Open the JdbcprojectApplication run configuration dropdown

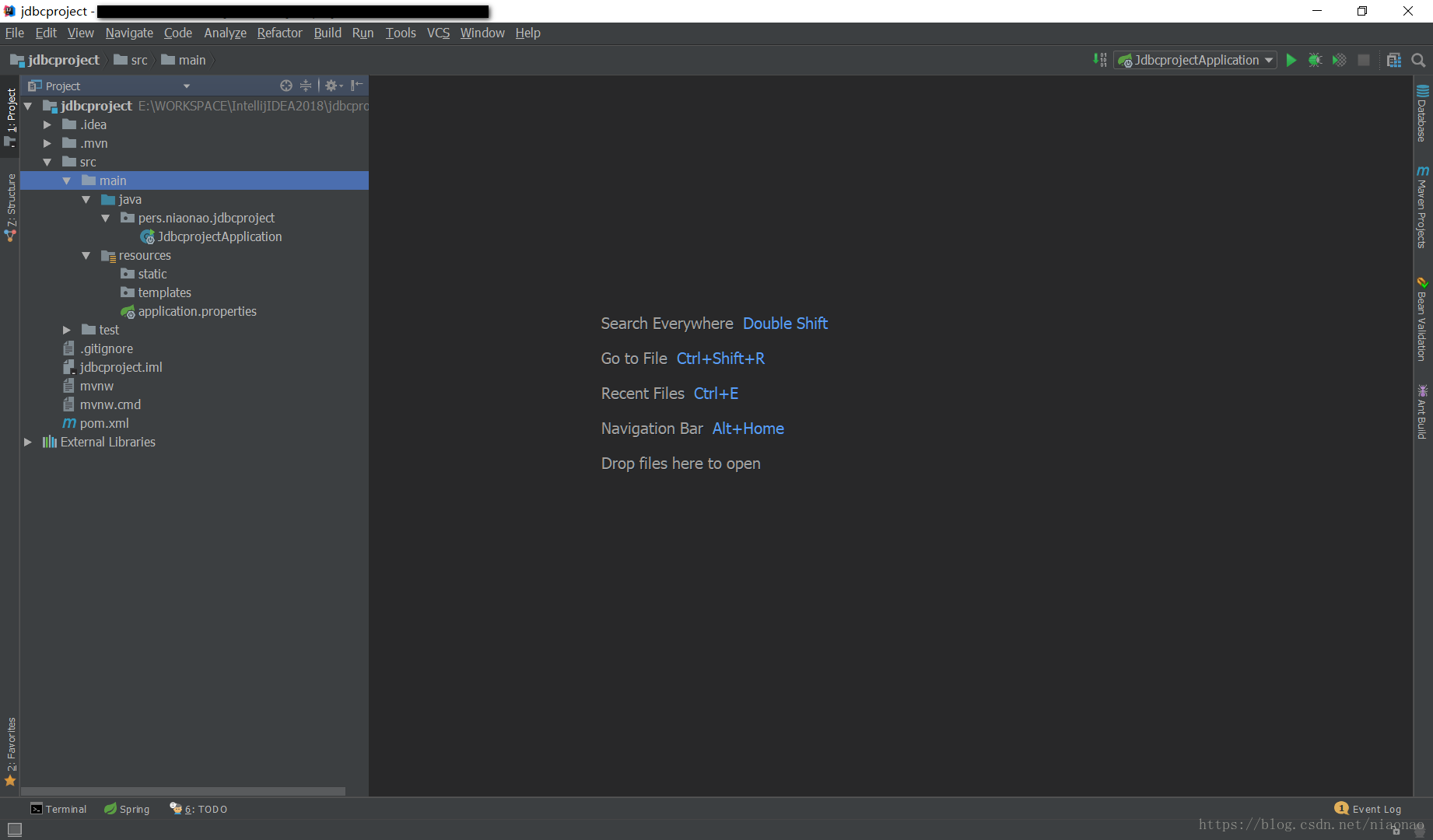tap(1196, 60)
